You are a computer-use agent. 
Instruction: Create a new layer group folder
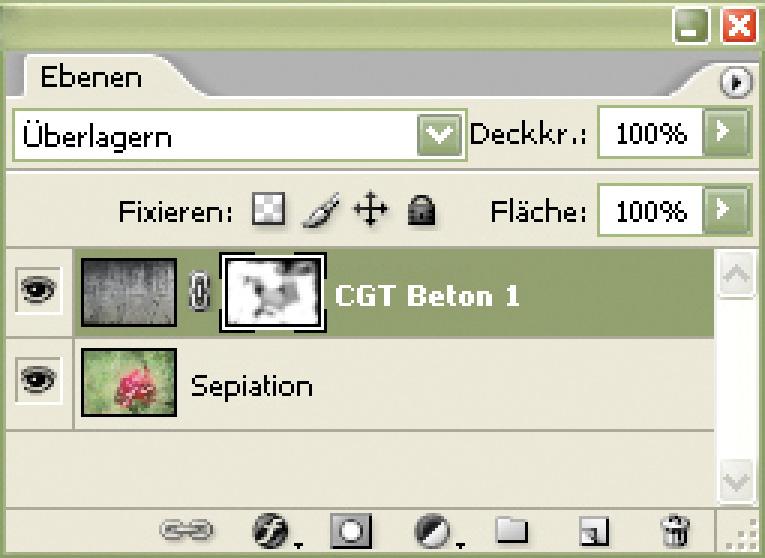[511, 530]
